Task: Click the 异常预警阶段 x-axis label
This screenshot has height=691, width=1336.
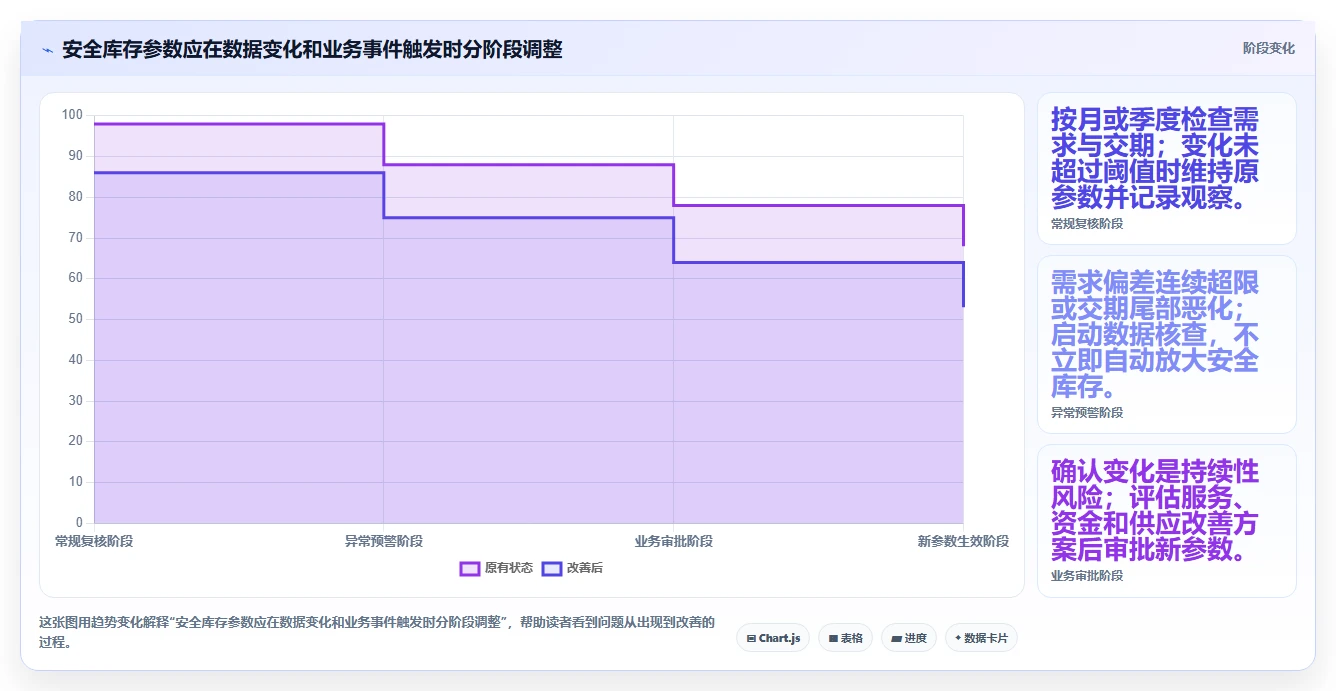Action: [x=384, y=541]
